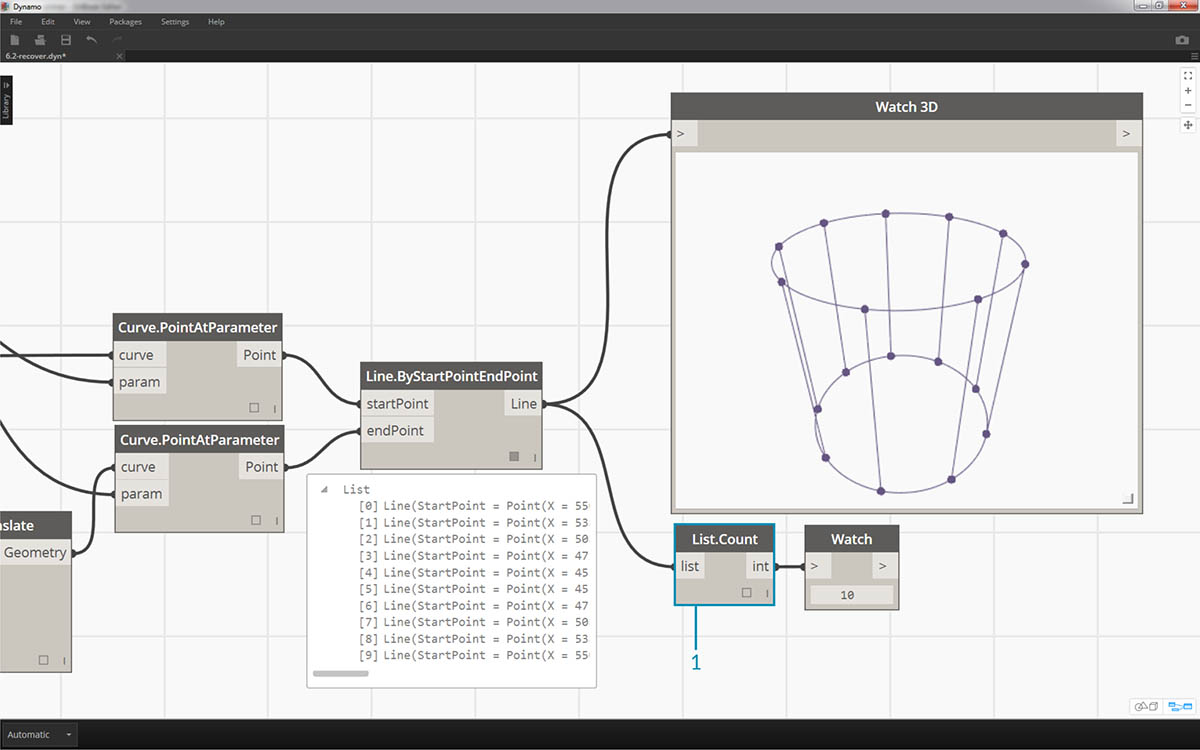The height and width of the screenshot is (750, 1200).
Task: Click the Zoom to Fit icon
Action: [1188, 76]
